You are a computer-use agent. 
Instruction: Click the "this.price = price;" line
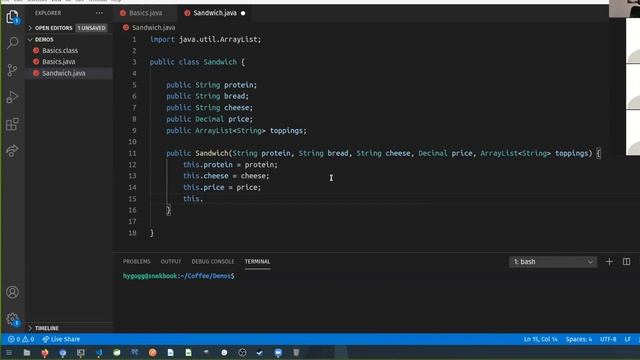point(222,187)
